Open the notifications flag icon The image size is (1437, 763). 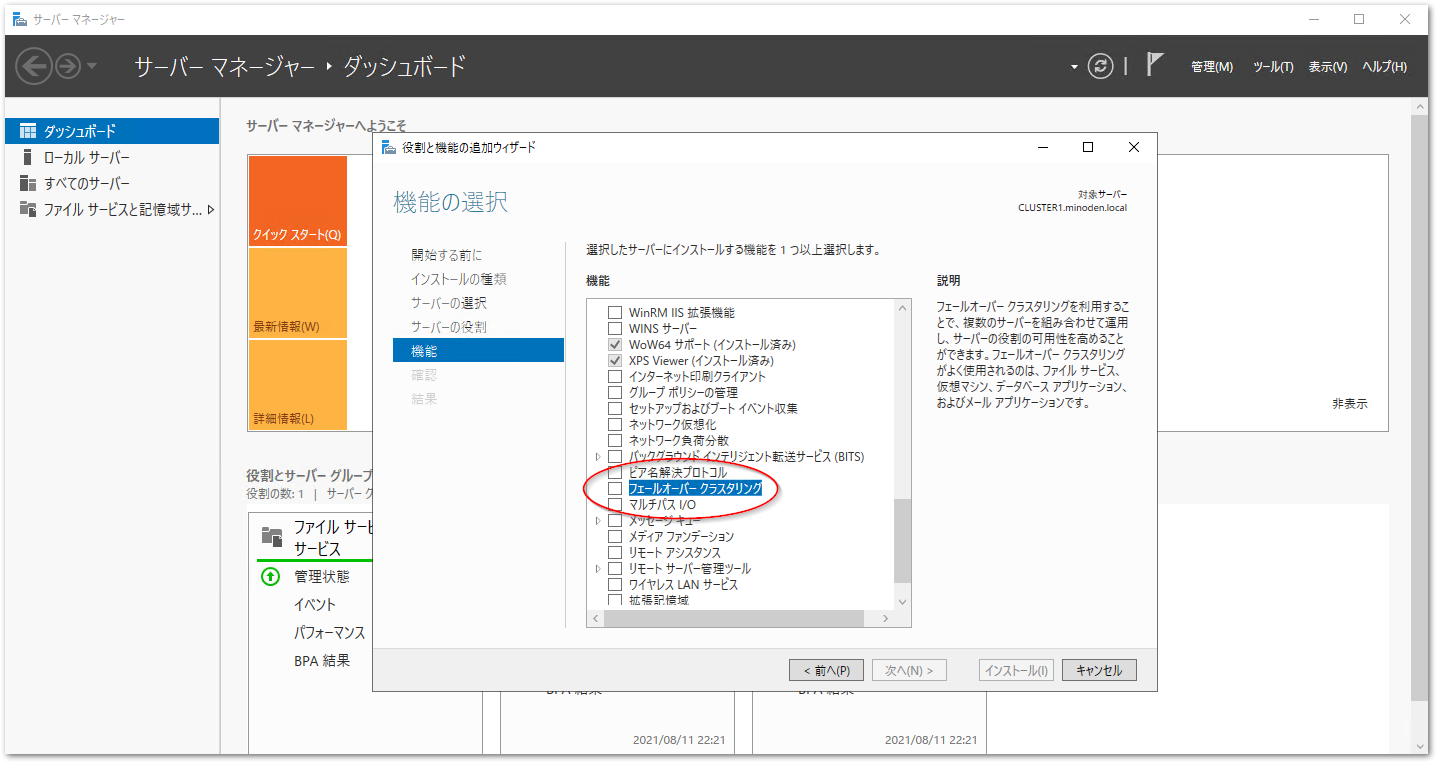[1154, 62]
